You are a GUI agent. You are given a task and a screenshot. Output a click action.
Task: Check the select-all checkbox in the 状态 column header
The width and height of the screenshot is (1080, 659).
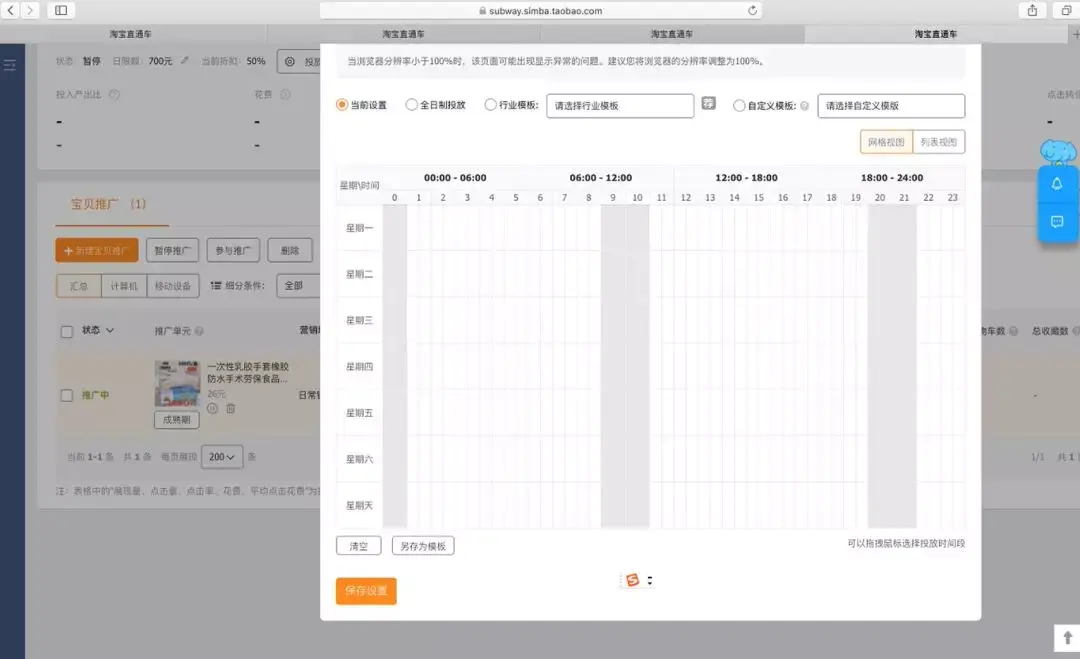pos(67,330)
